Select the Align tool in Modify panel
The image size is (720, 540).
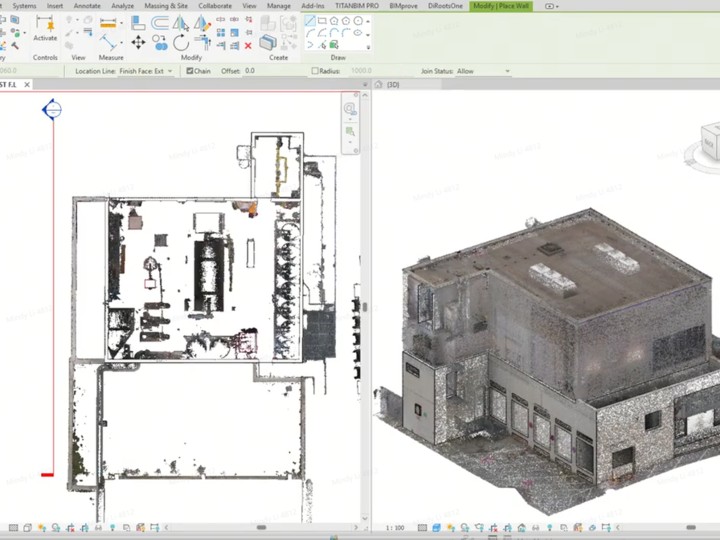(138, 23)
